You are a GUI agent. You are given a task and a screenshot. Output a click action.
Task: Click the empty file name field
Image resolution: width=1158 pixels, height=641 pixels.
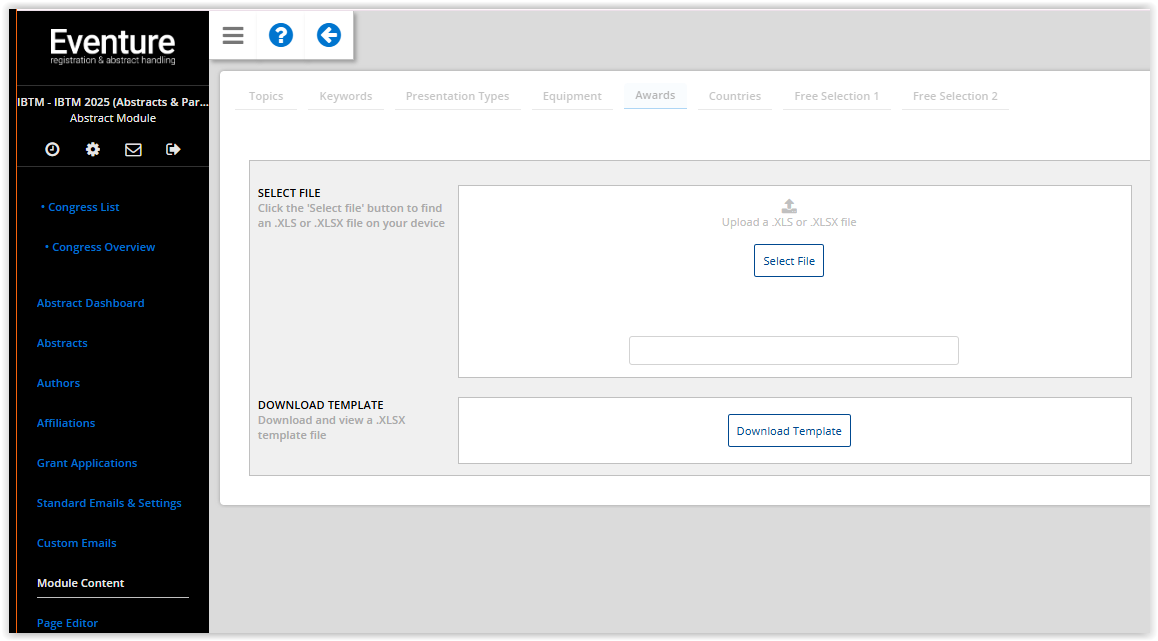tap(793, 351)
